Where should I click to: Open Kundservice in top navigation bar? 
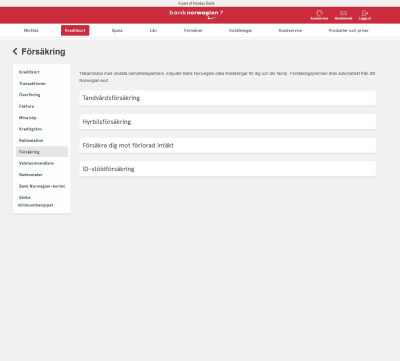coord(290,30)
